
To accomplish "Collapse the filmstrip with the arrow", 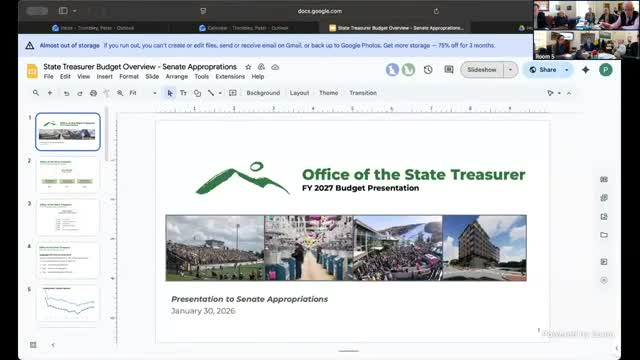I will [53, 345].
